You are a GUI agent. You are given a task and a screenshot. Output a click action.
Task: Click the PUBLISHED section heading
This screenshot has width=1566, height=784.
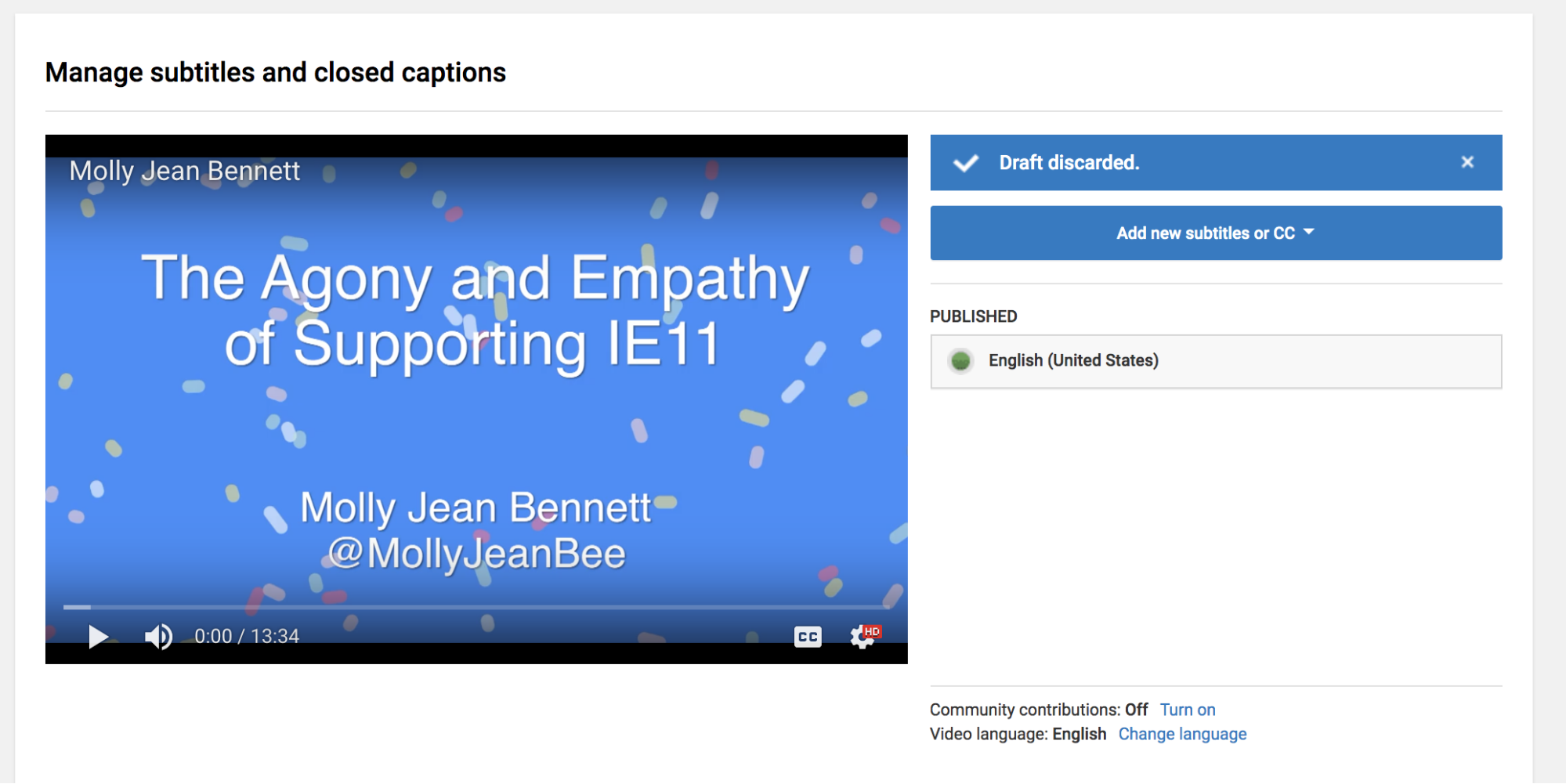coord(973,316)
